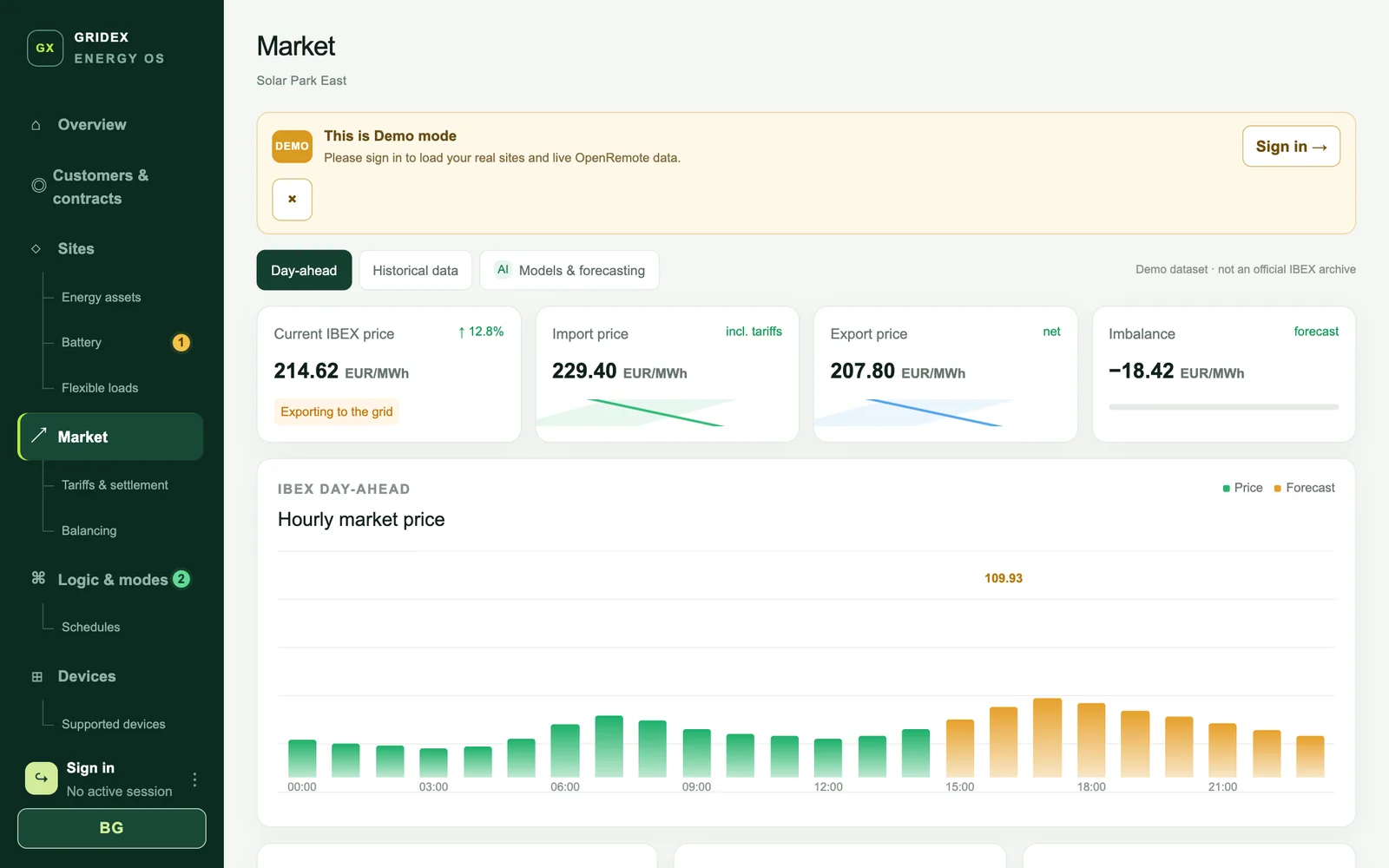Viewport: 1389px width, 868px height.
Task: Click the DEMO badge in the banner
Action: coord(292,147)
